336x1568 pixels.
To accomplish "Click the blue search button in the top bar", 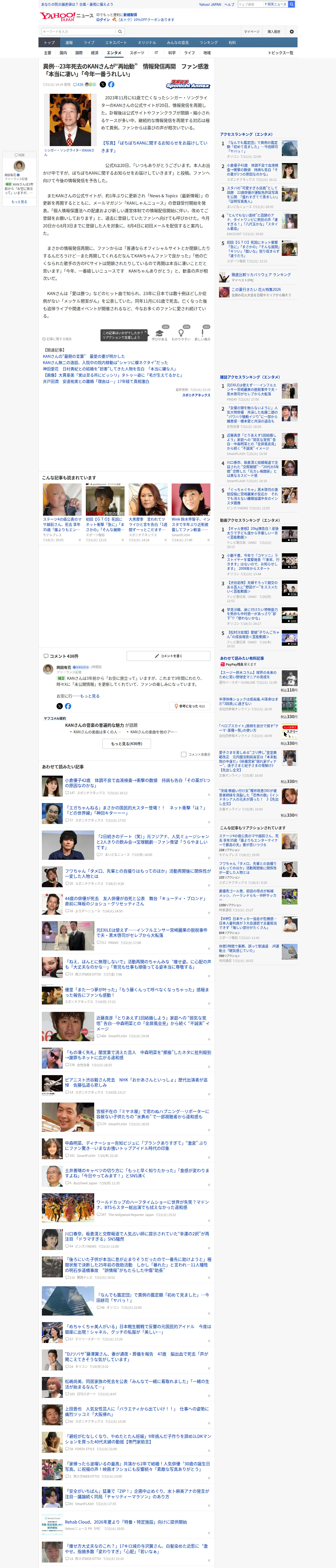I will [x=292, y=4].
